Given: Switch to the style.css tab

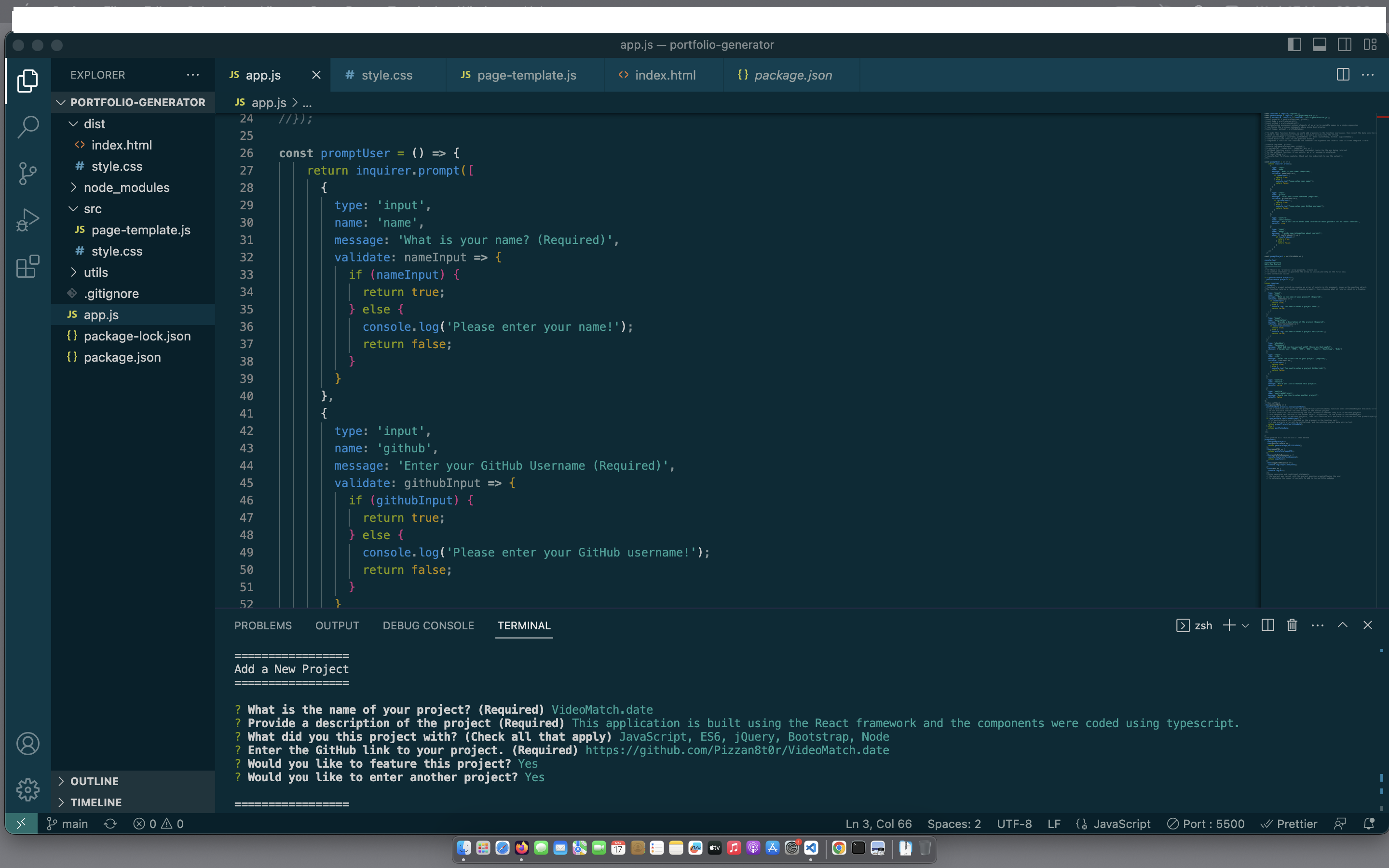Looking at the screenshot, I should click(387, 75).
